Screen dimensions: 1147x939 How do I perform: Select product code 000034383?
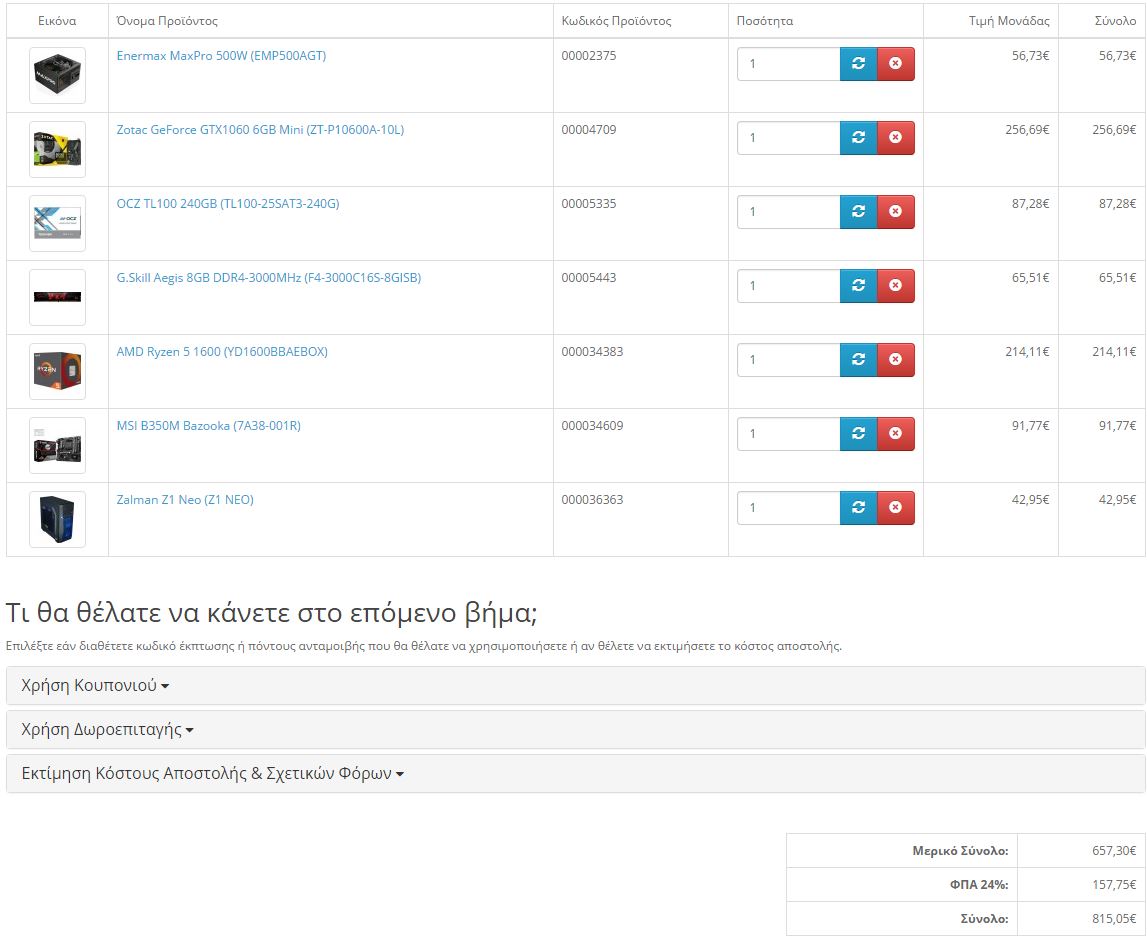(593, 352)
